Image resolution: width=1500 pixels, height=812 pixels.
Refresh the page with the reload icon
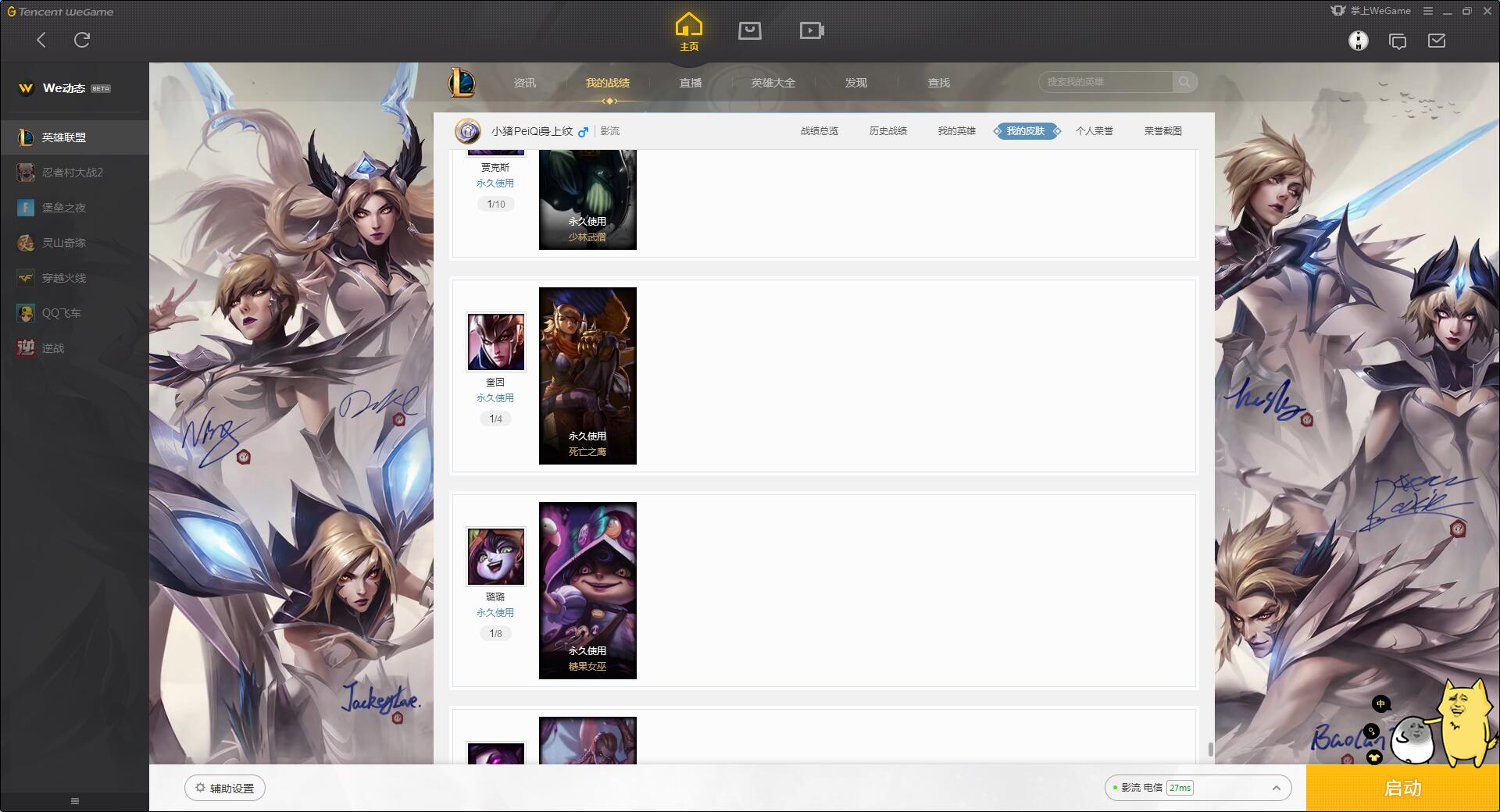82,40
